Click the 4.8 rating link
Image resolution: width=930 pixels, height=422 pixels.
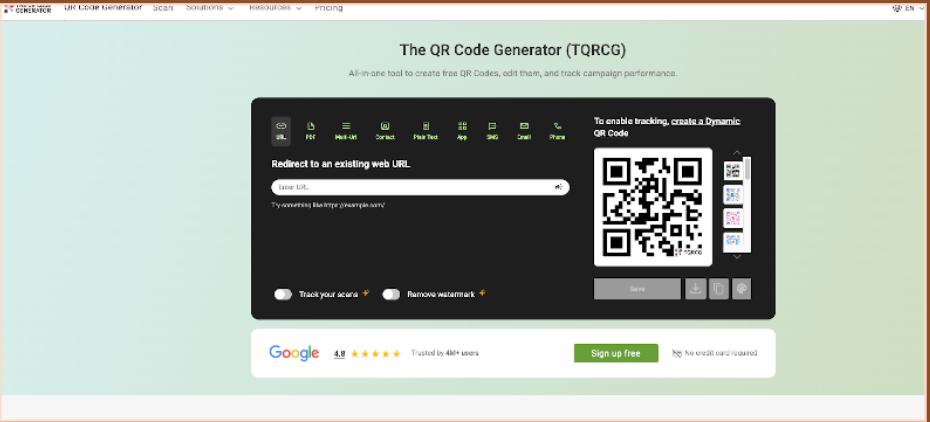tap(339, 354)
